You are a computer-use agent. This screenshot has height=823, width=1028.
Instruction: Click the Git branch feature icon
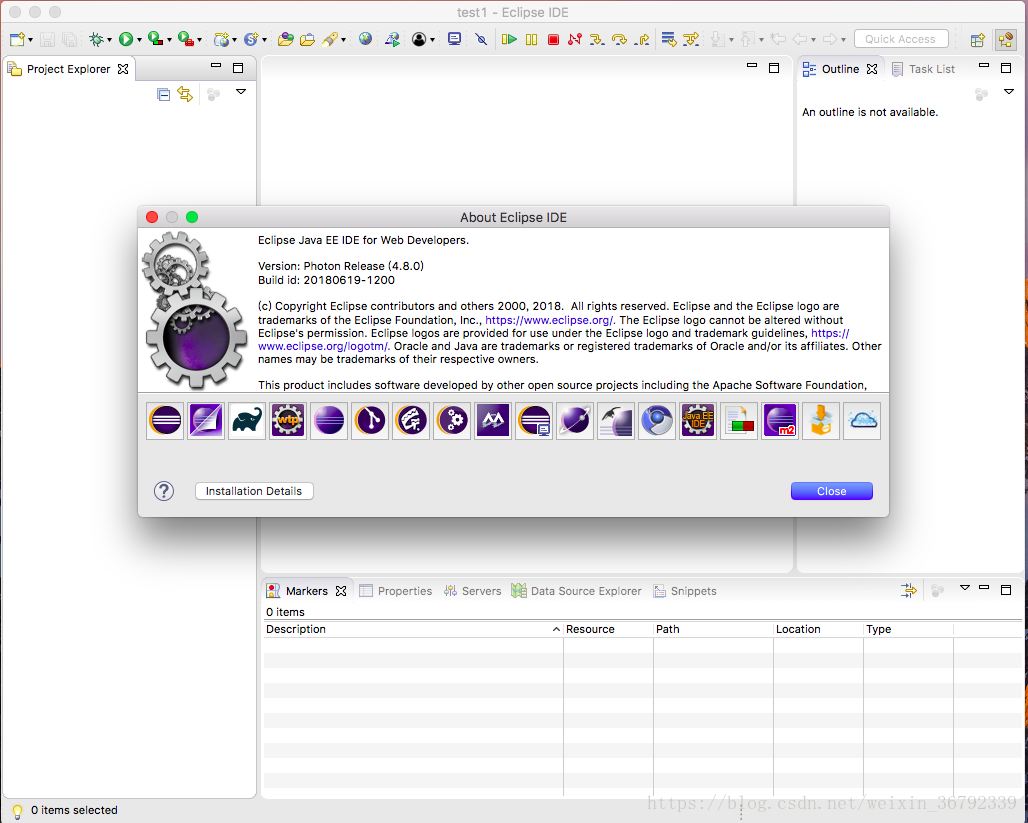coord(370,420)
